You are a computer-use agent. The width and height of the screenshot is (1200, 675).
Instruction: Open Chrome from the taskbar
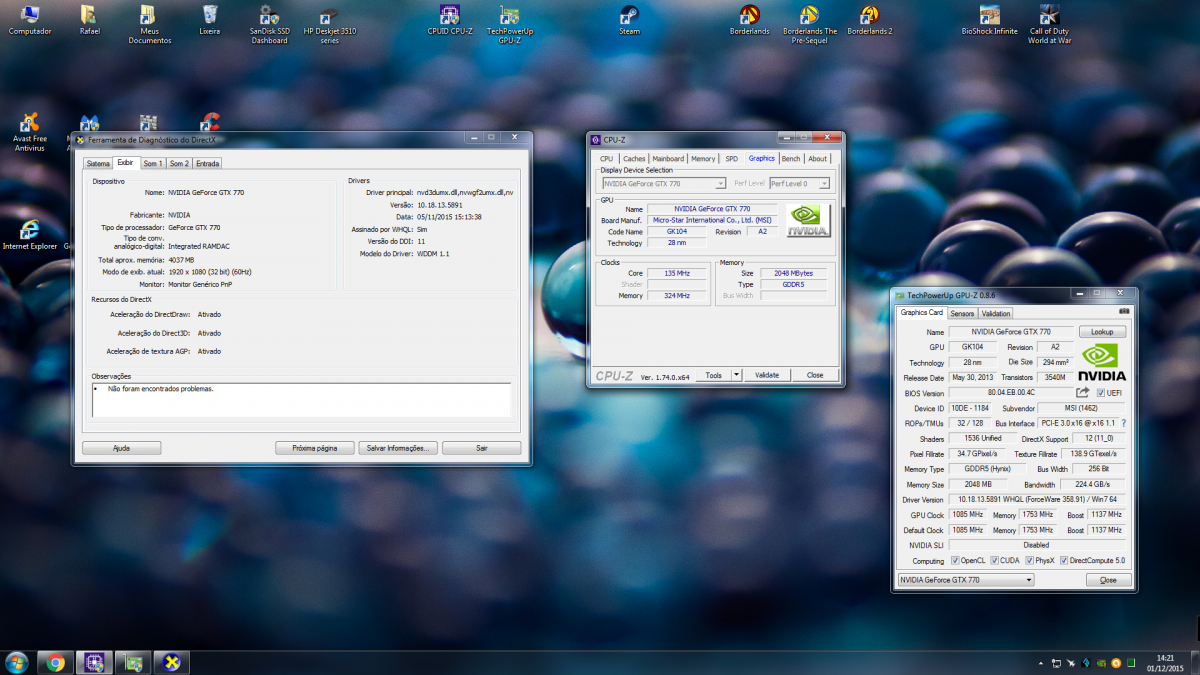55,662
